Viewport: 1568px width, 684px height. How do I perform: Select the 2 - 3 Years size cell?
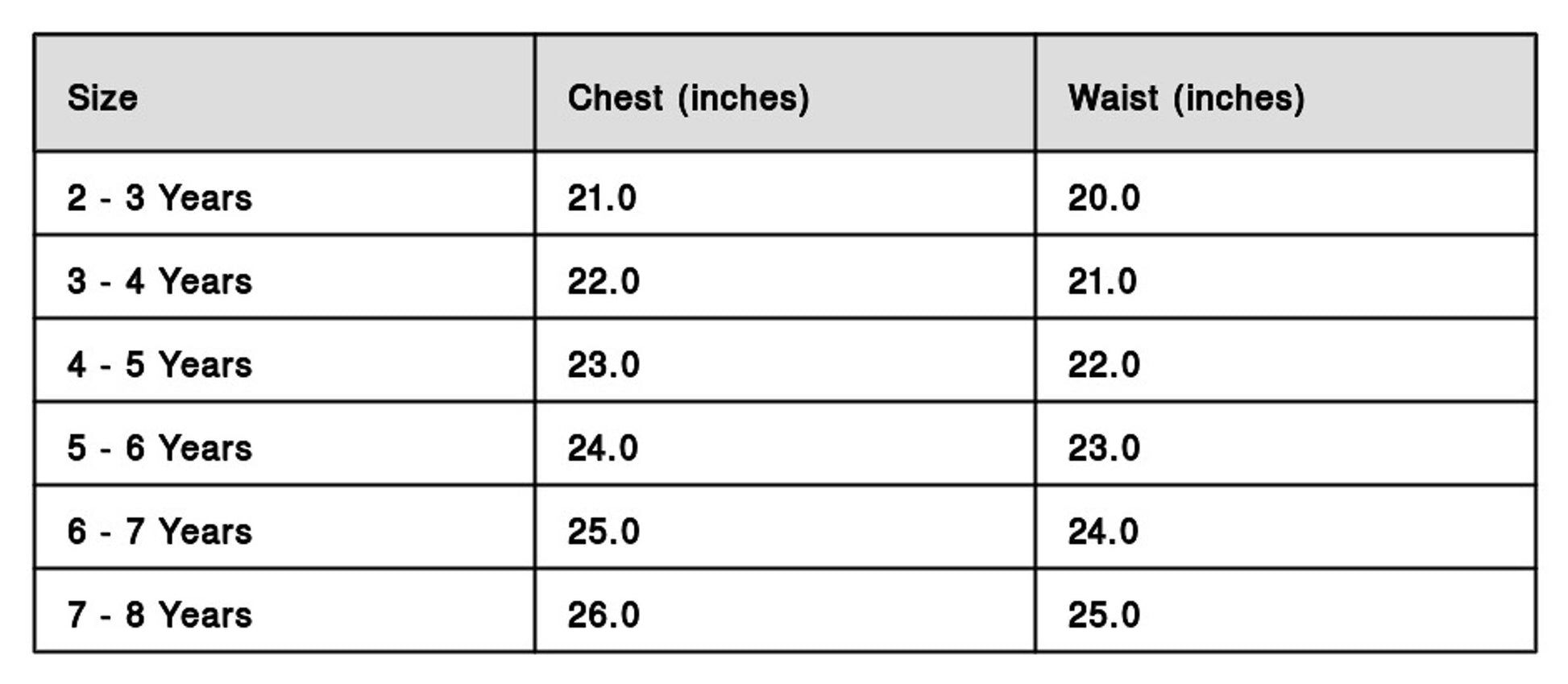(160, 198)
